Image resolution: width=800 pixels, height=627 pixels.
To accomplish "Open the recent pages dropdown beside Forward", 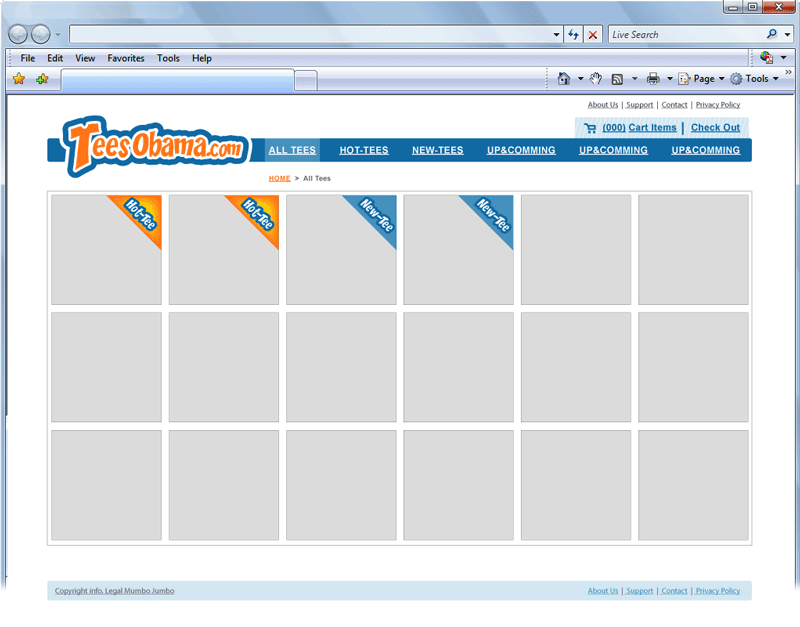I will tap(58, 35).
